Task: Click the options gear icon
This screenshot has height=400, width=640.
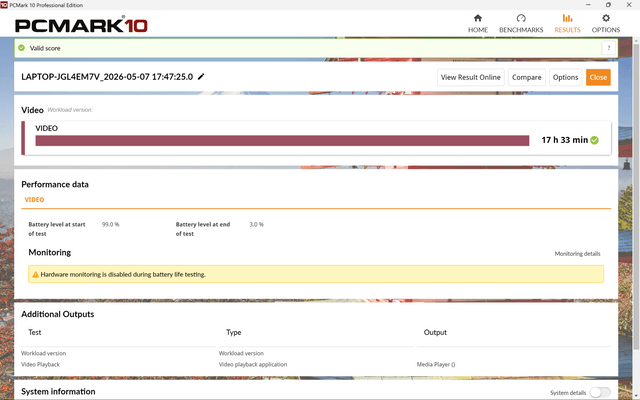Action: [606, 18]
